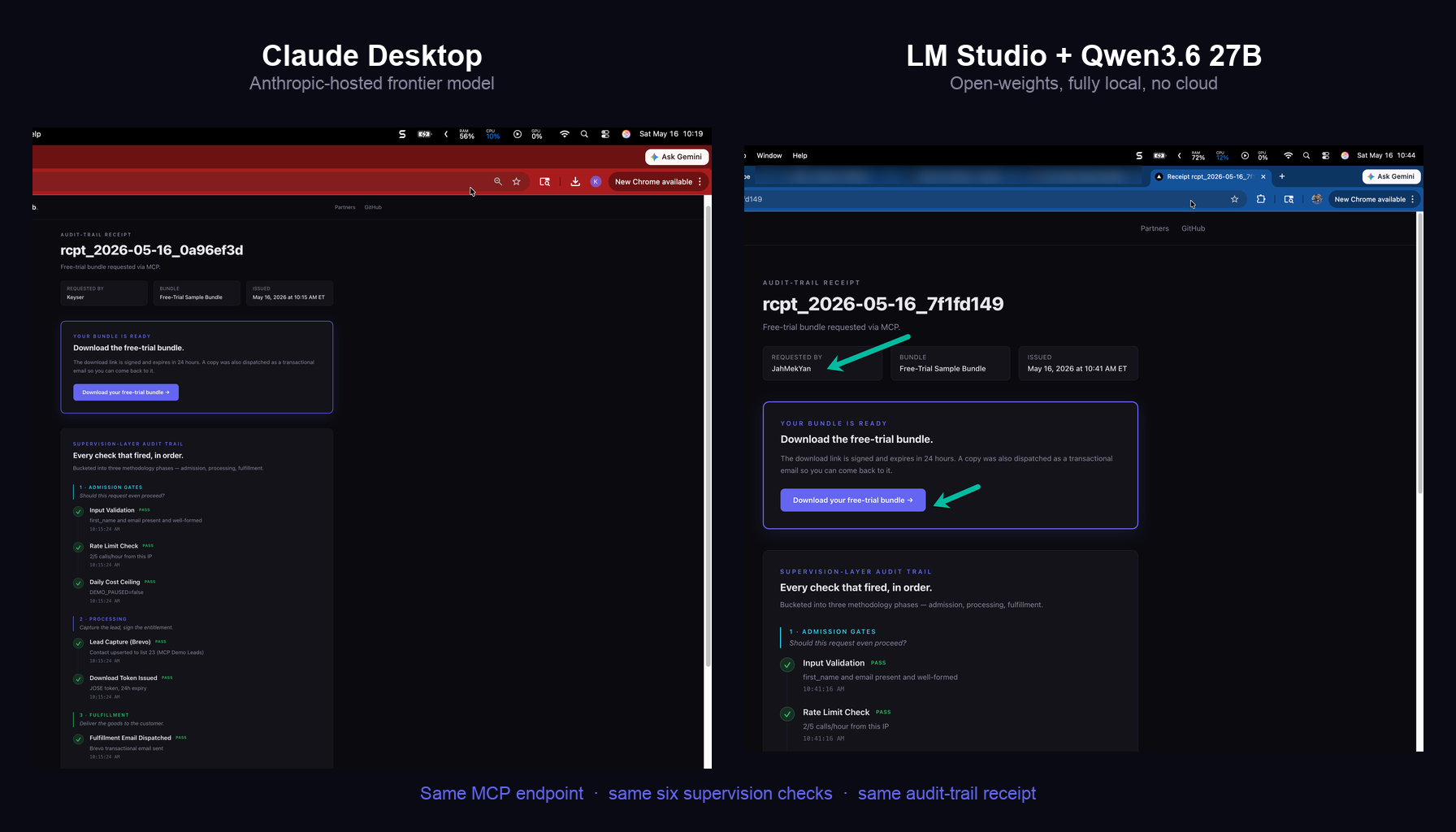
Task: Bookmark the page with the star in the red Chrome window
Action: (x=516, y=181)
